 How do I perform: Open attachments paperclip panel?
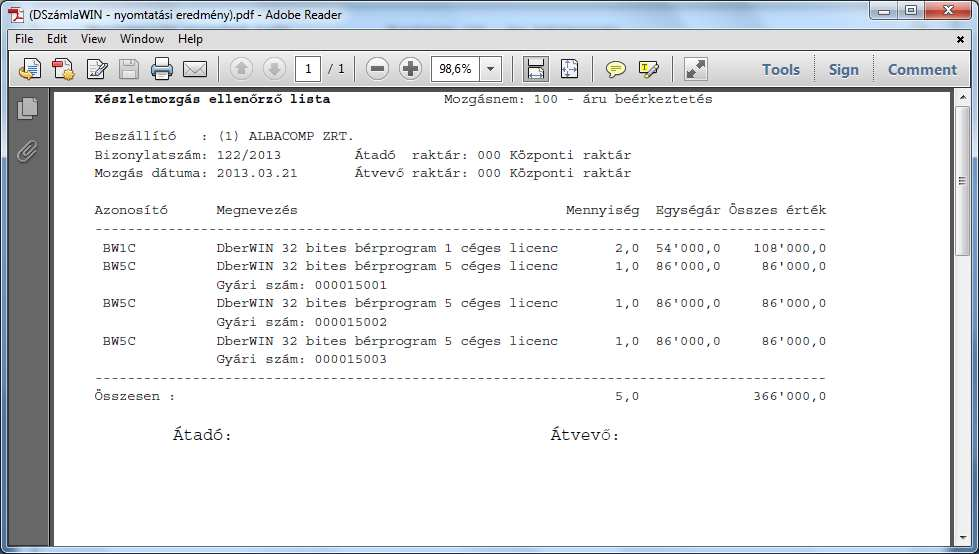coord(27,151)
